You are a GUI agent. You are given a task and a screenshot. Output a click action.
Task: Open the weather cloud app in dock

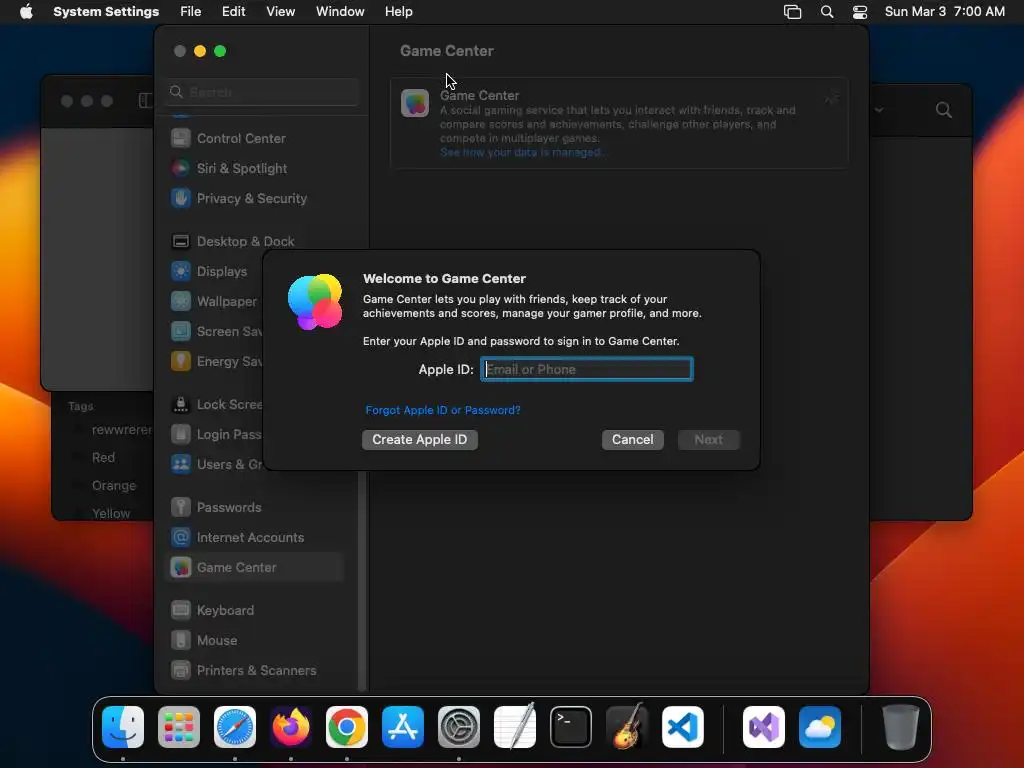pyautogui.click(x=820, y=727)
